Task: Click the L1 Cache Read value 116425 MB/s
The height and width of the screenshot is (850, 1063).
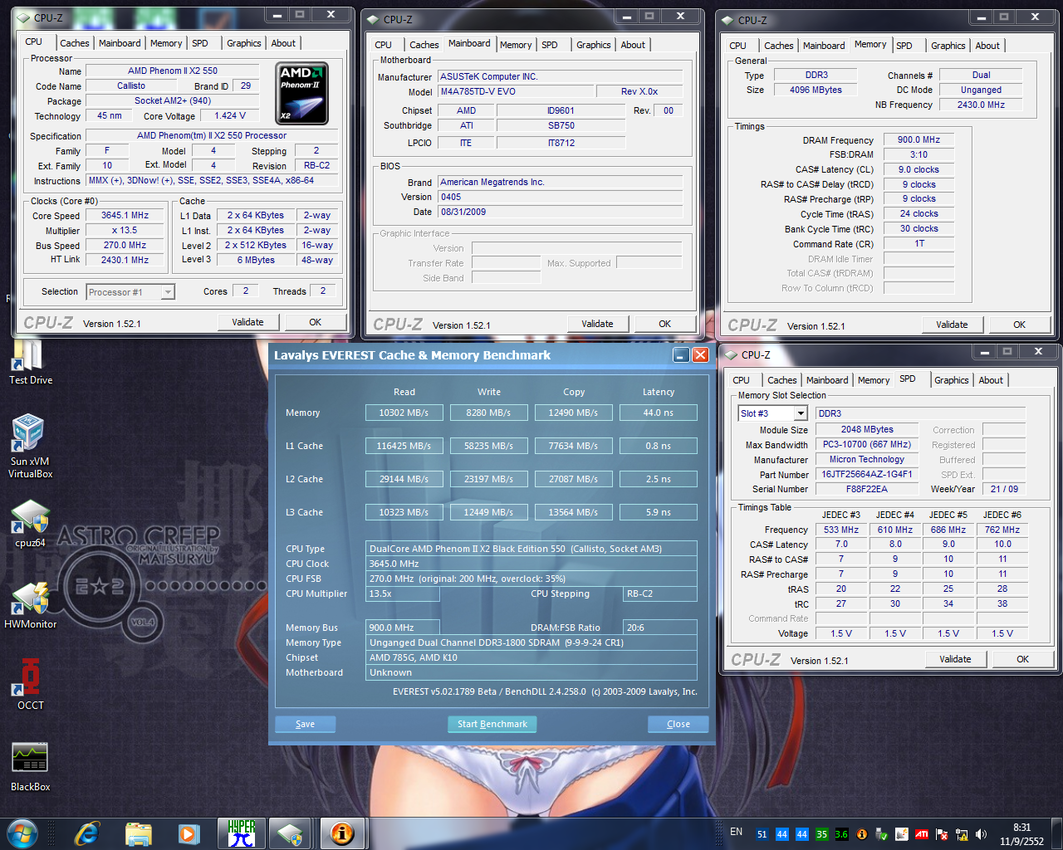Action: pyautogui.click(x=404, y=446)
